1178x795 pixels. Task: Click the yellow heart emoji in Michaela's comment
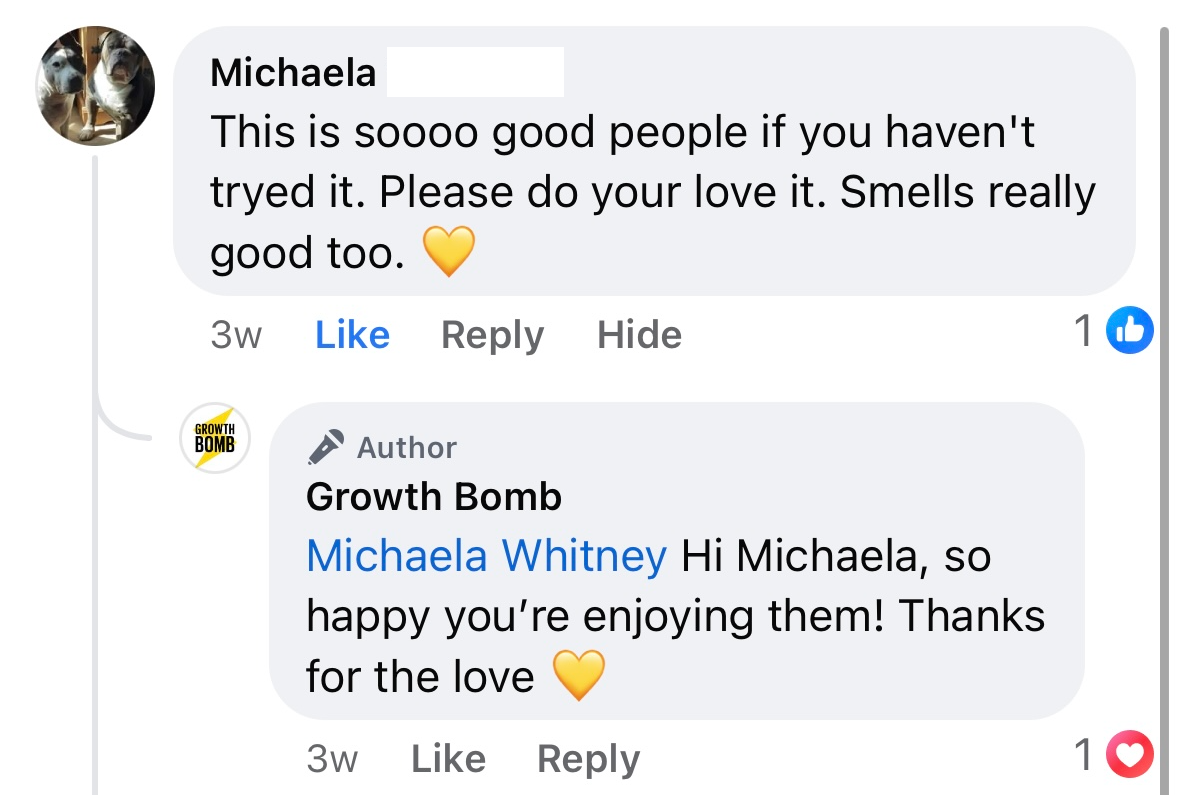coord(448,253)
